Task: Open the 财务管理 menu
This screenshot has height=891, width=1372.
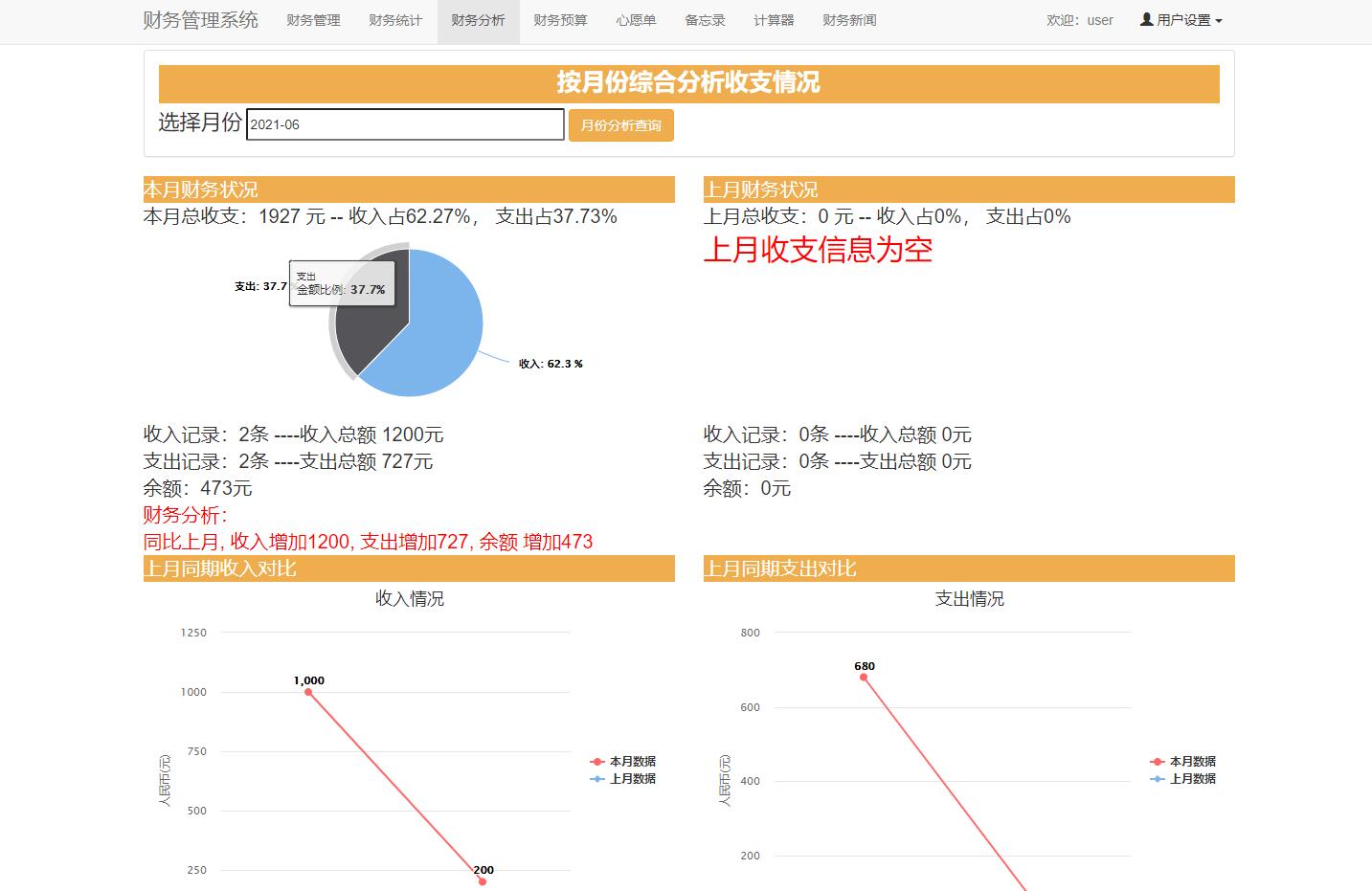Action: [313, 20]
